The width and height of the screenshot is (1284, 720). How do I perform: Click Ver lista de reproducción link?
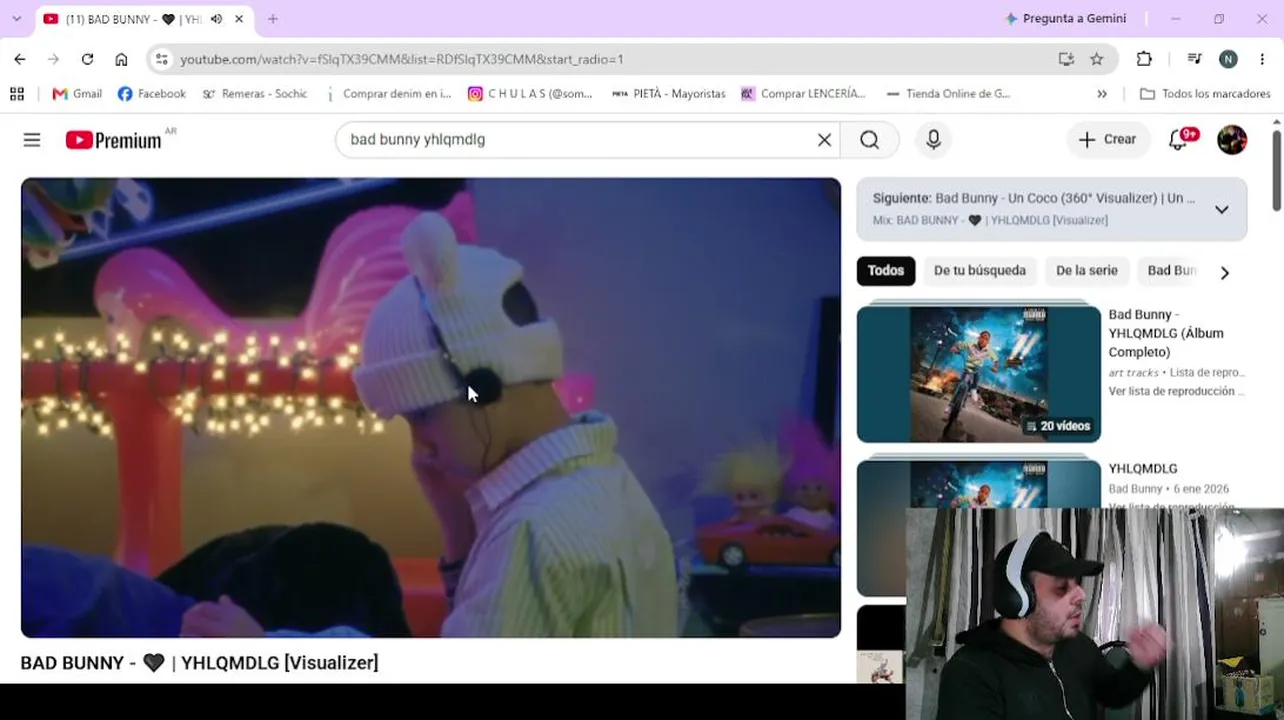coord(1177,392)
